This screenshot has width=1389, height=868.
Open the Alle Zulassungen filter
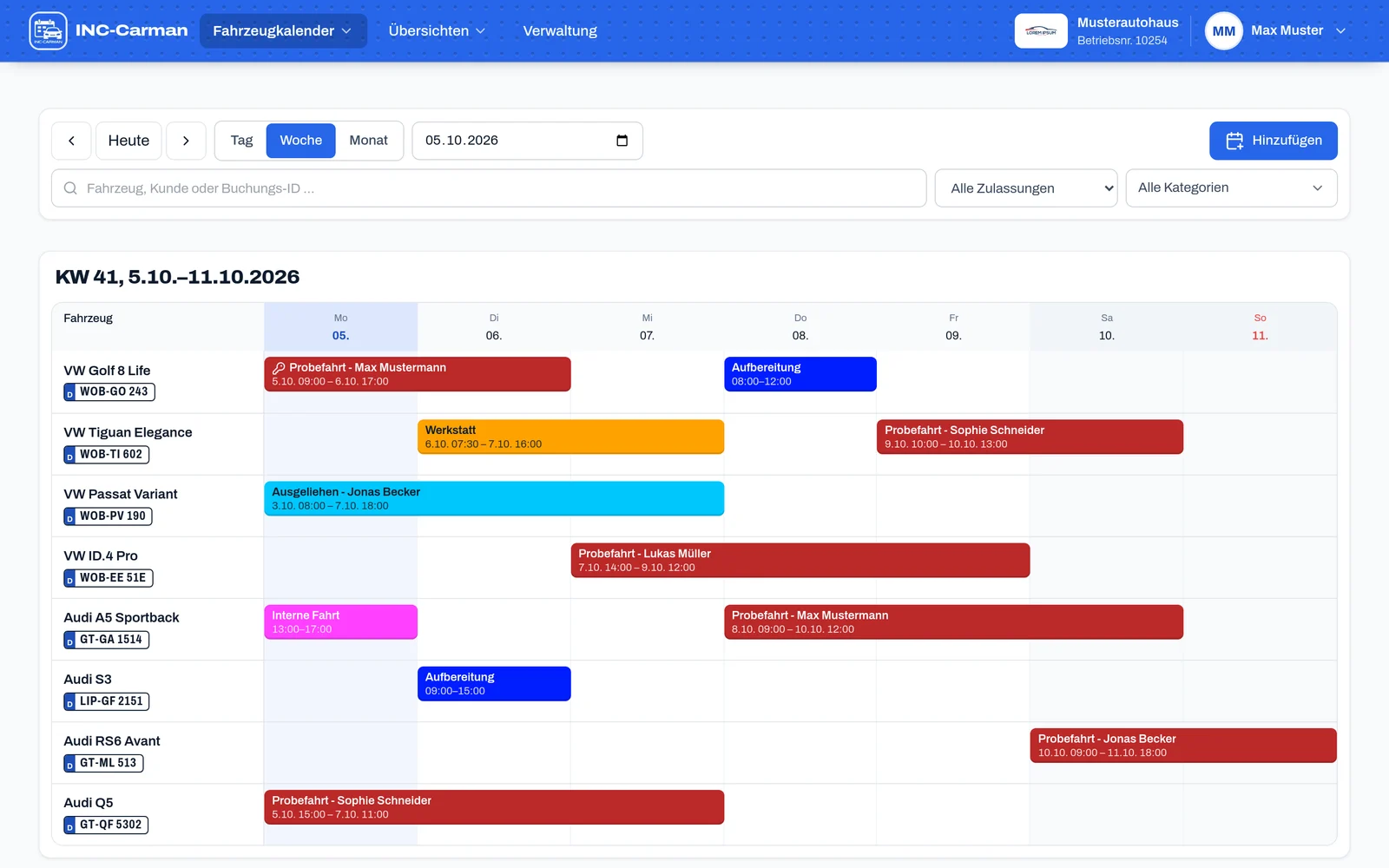click(x=1026, y=188)
